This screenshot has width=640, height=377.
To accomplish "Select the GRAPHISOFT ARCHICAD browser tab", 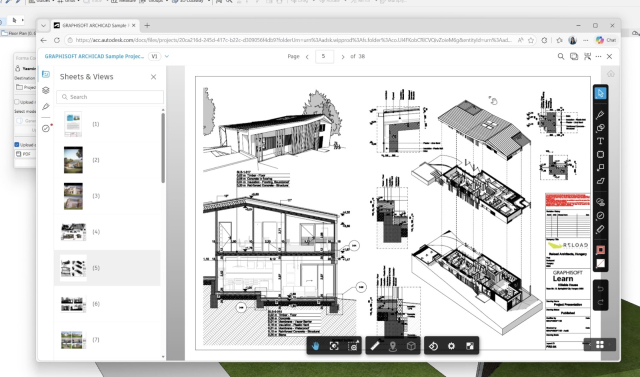I will tap(95, 25).
